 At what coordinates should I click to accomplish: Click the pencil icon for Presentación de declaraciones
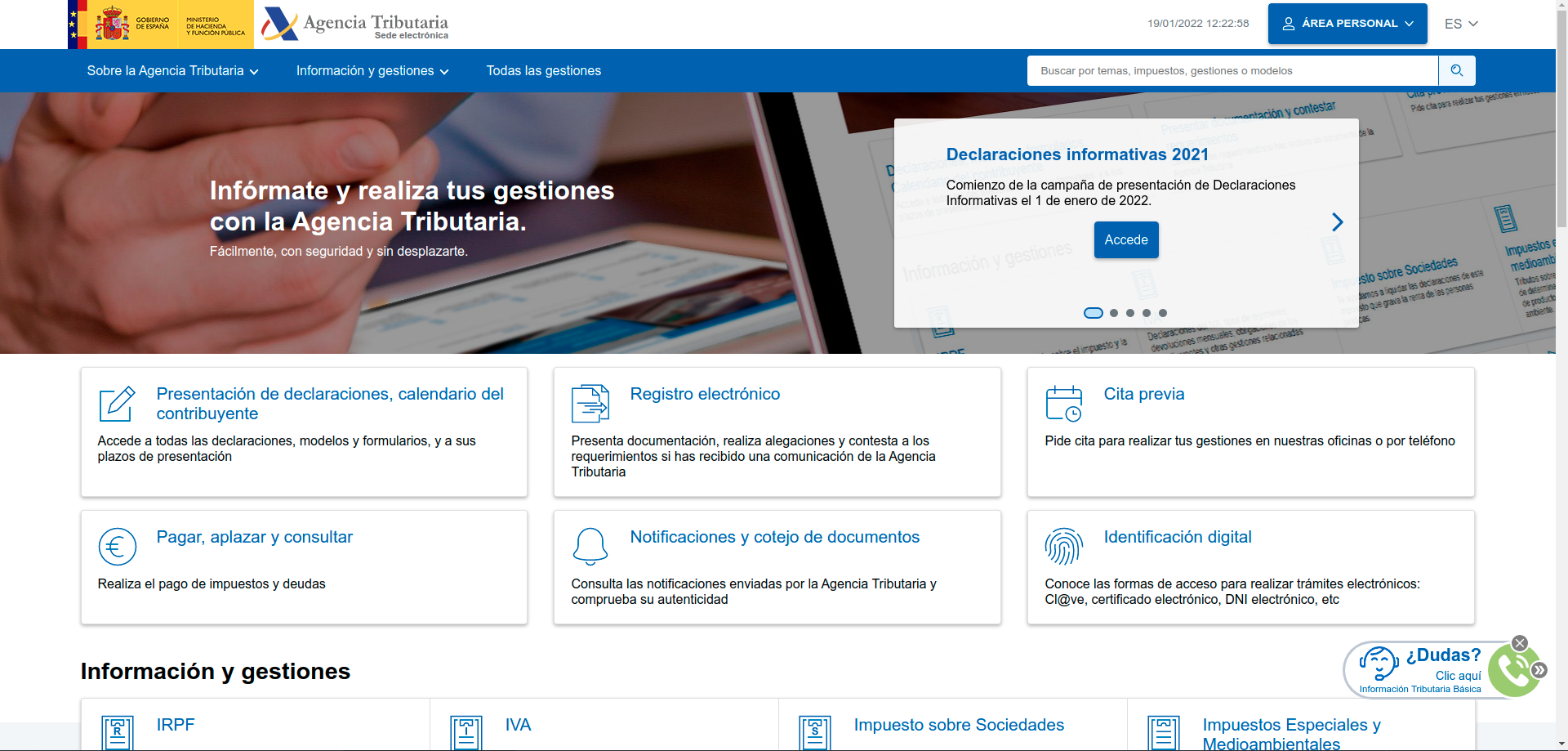[117, 404]
